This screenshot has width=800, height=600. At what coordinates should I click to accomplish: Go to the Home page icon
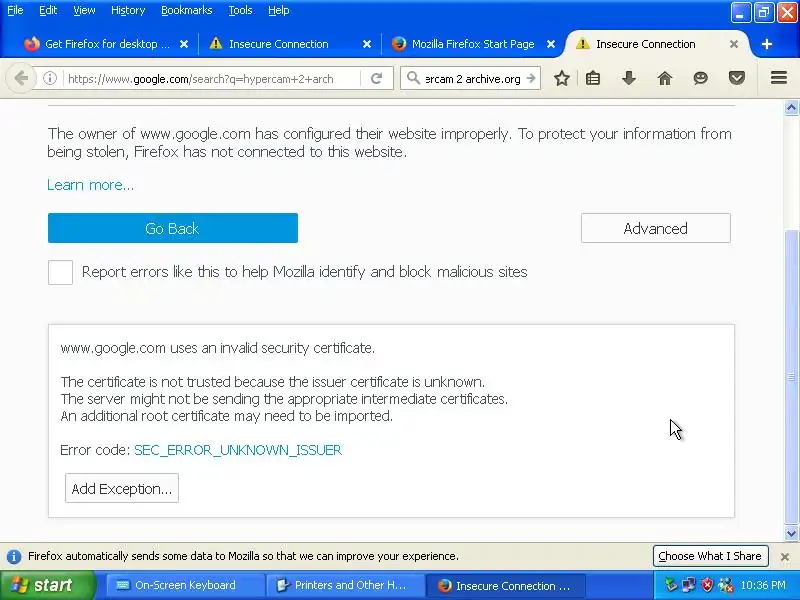point(665,79)
